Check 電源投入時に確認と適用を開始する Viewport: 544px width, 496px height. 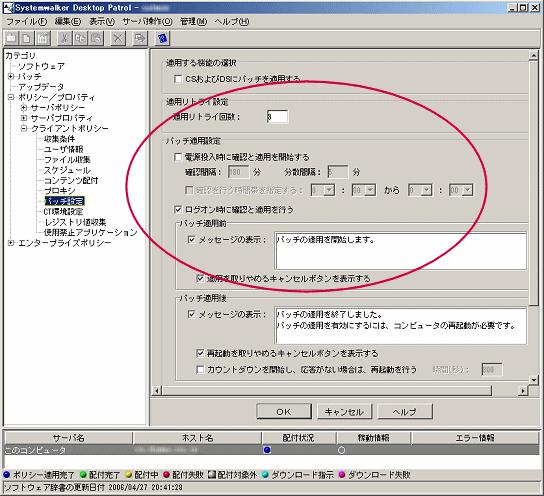pos(178,157)
